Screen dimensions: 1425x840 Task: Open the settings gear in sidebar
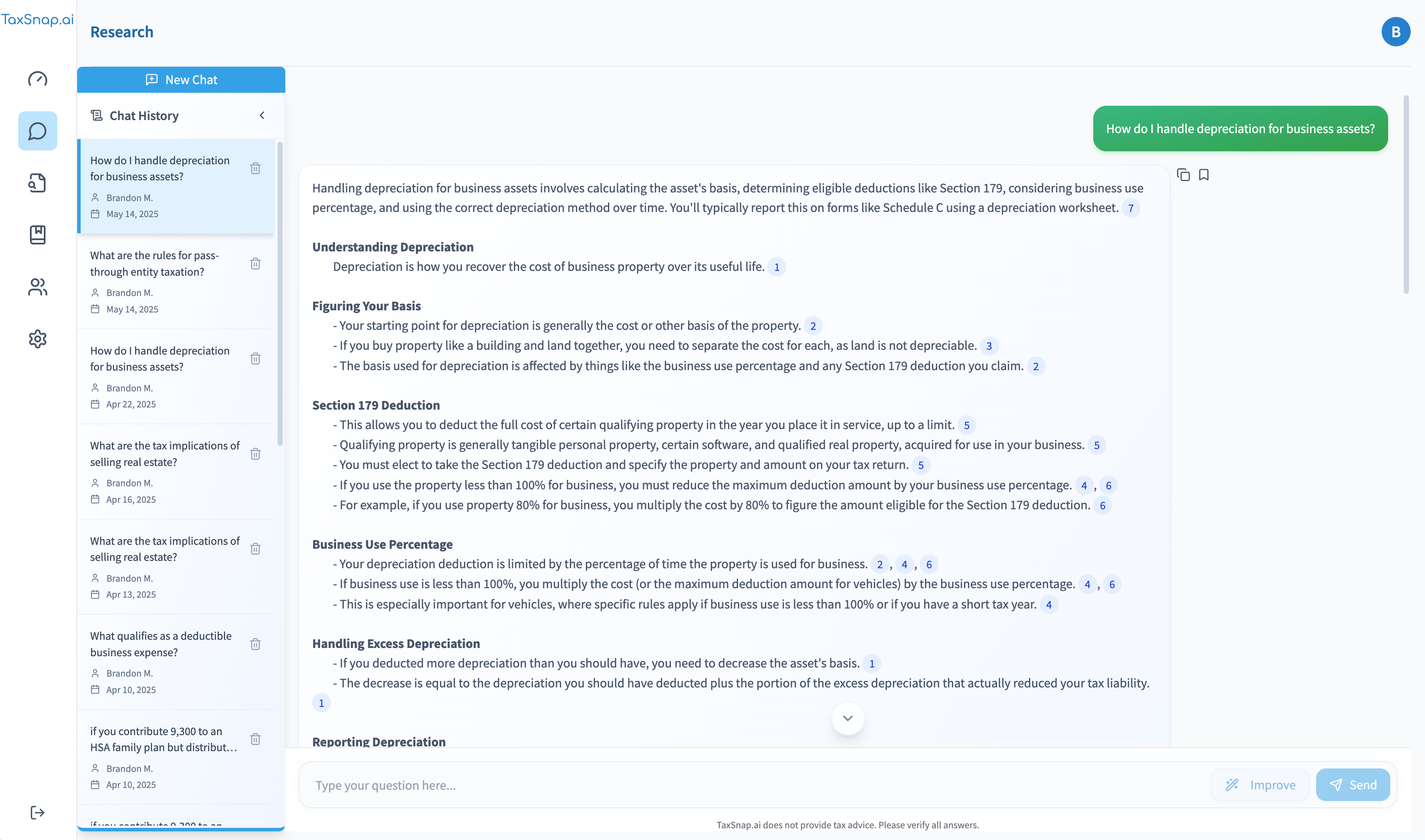coord(37,339)
